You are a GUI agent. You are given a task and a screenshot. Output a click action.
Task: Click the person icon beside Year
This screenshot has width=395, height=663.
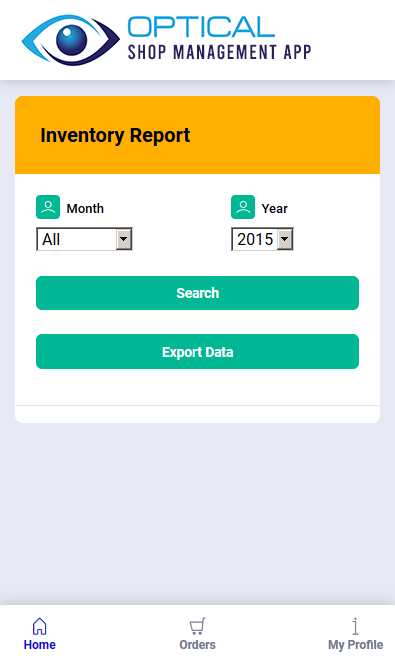243,207
